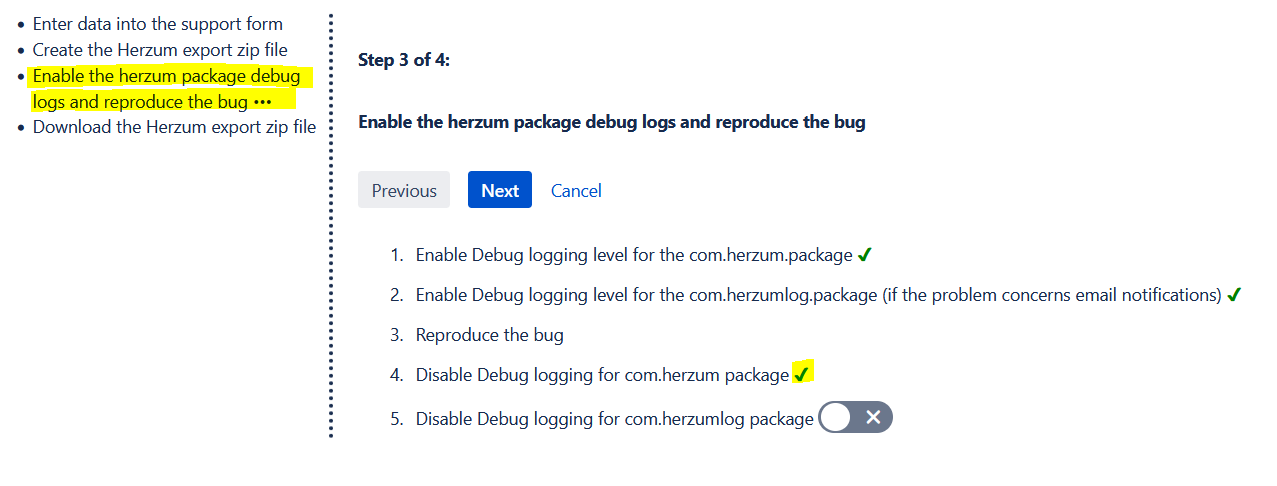This screenshot has width=1277, height=486.
Task: Jump to 'Download the Herzum export zip file' step
Action: point(174,127)
